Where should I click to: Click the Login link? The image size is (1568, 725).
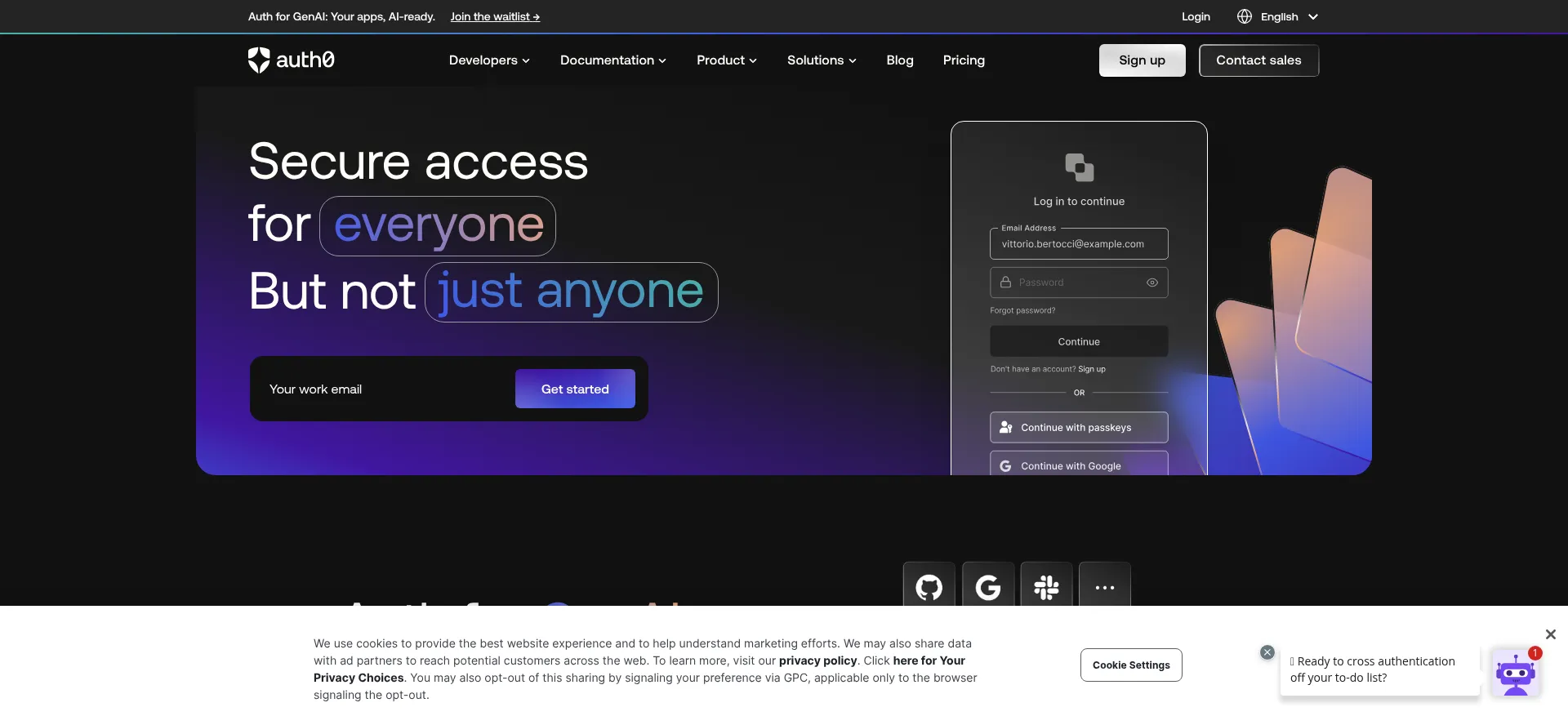click(1196, 16)
